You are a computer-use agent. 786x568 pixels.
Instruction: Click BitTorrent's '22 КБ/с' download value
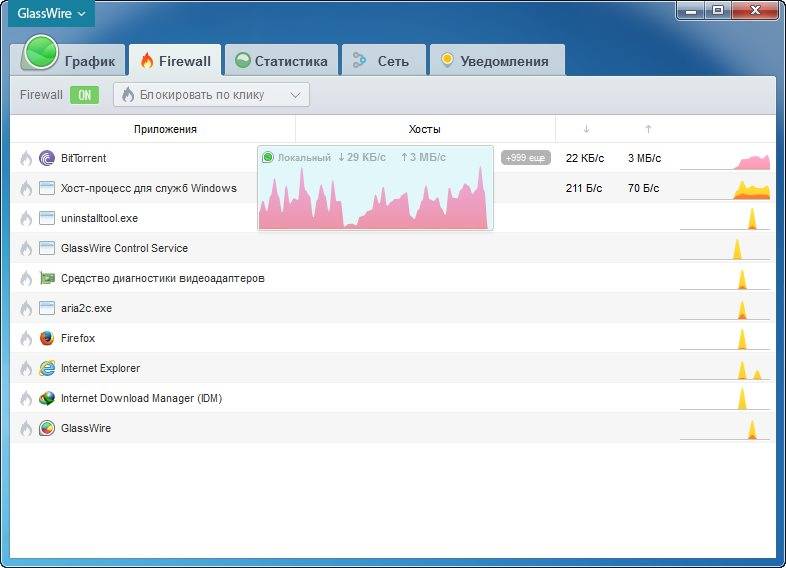(585, 158)
